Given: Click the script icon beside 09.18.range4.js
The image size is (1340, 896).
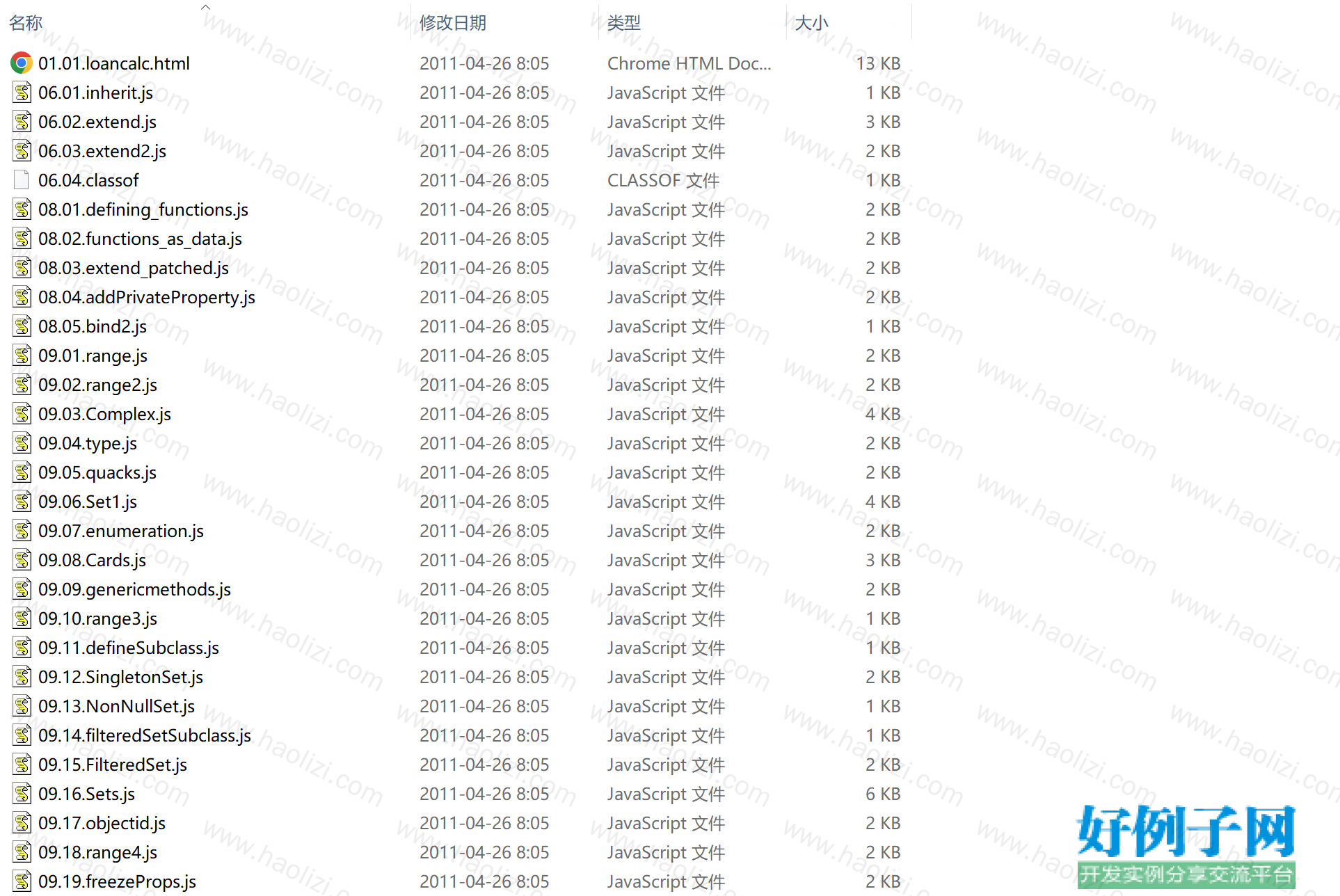Looking at the screenshot, I should click(x=22, y=852).
